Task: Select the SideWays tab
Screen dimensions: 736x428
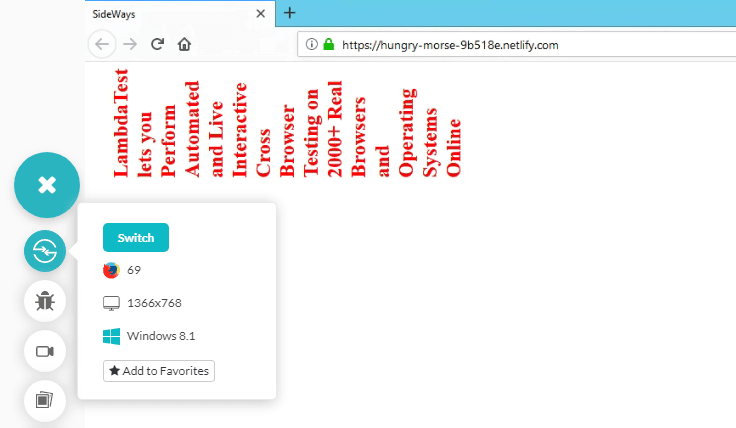Action: [x=180, y=14]
